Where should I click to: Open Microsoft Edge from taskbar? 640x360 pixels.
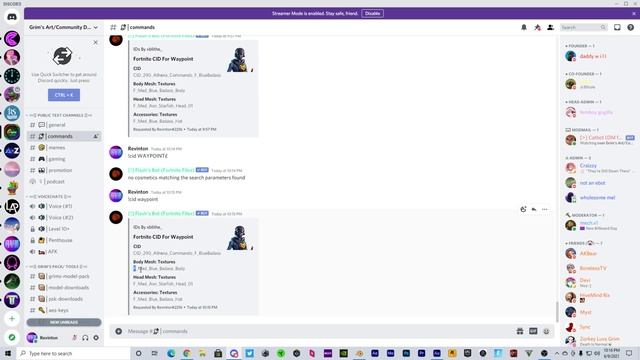[x=171, y=353]
